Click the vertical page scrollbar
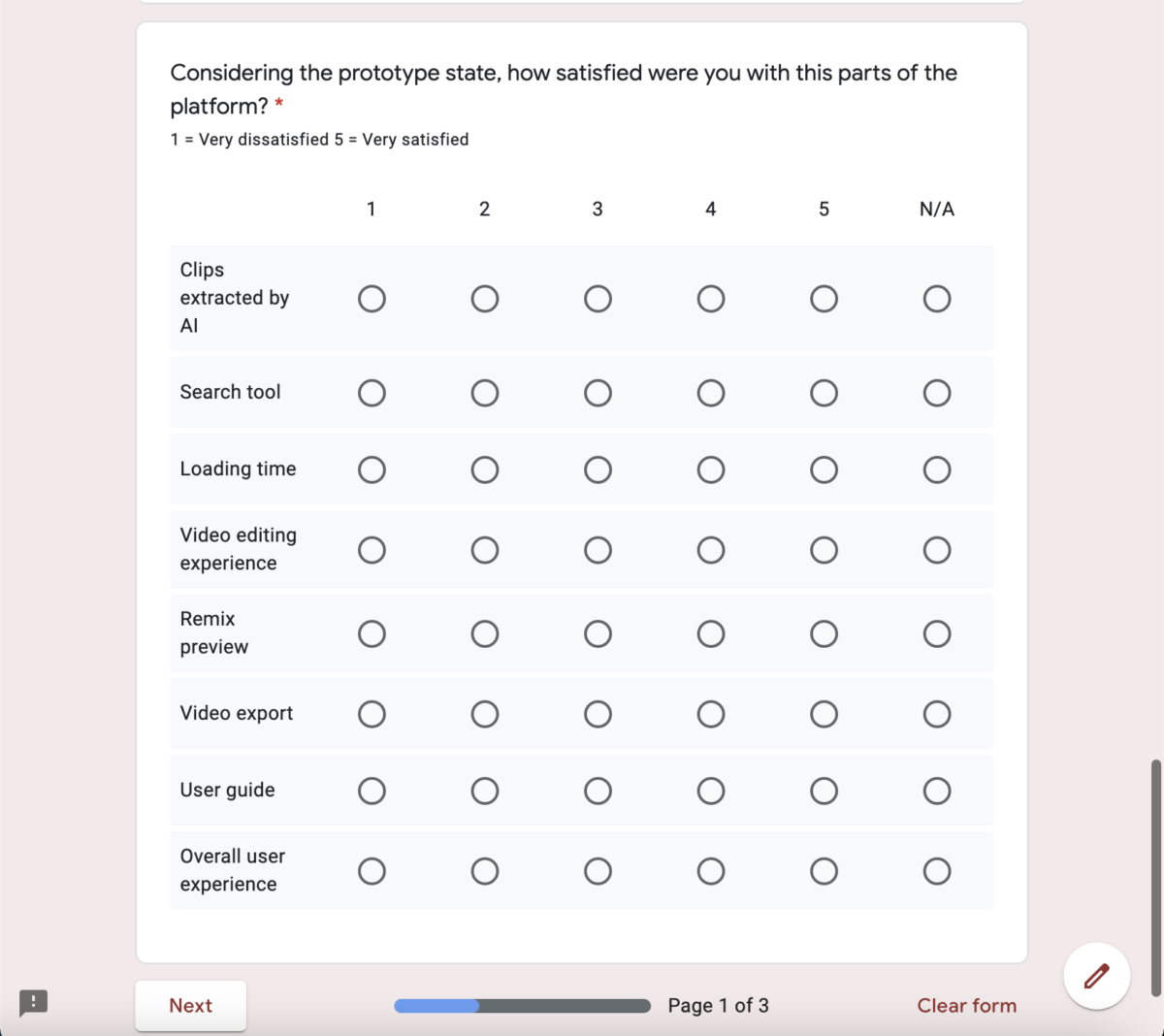The height and width of the screenshot is (1036, 1164). pos(1155,878)
